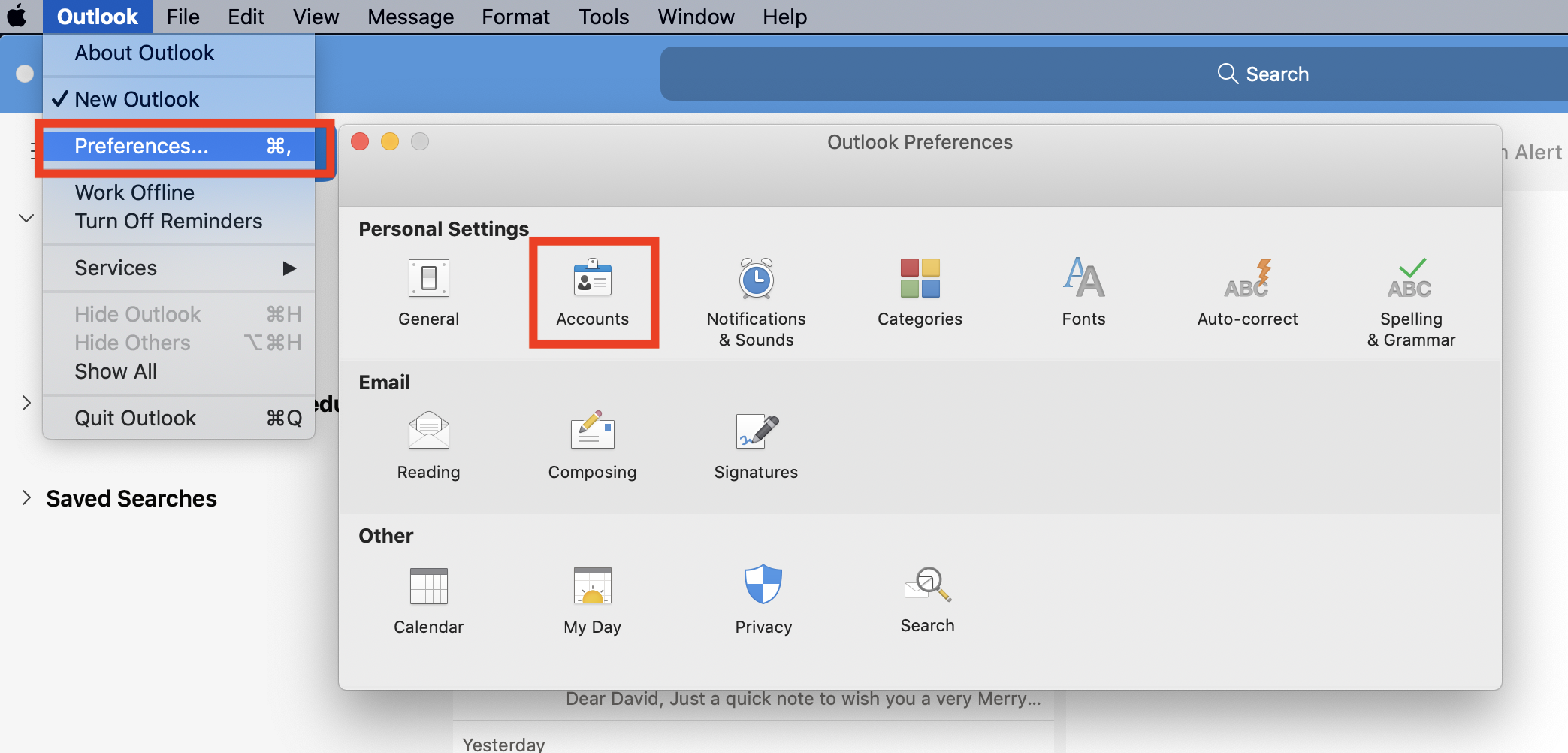Screen dimensions: 1568x753
Task: Select Quit Outlook from the menu
Action: click(x=135, y=417)
